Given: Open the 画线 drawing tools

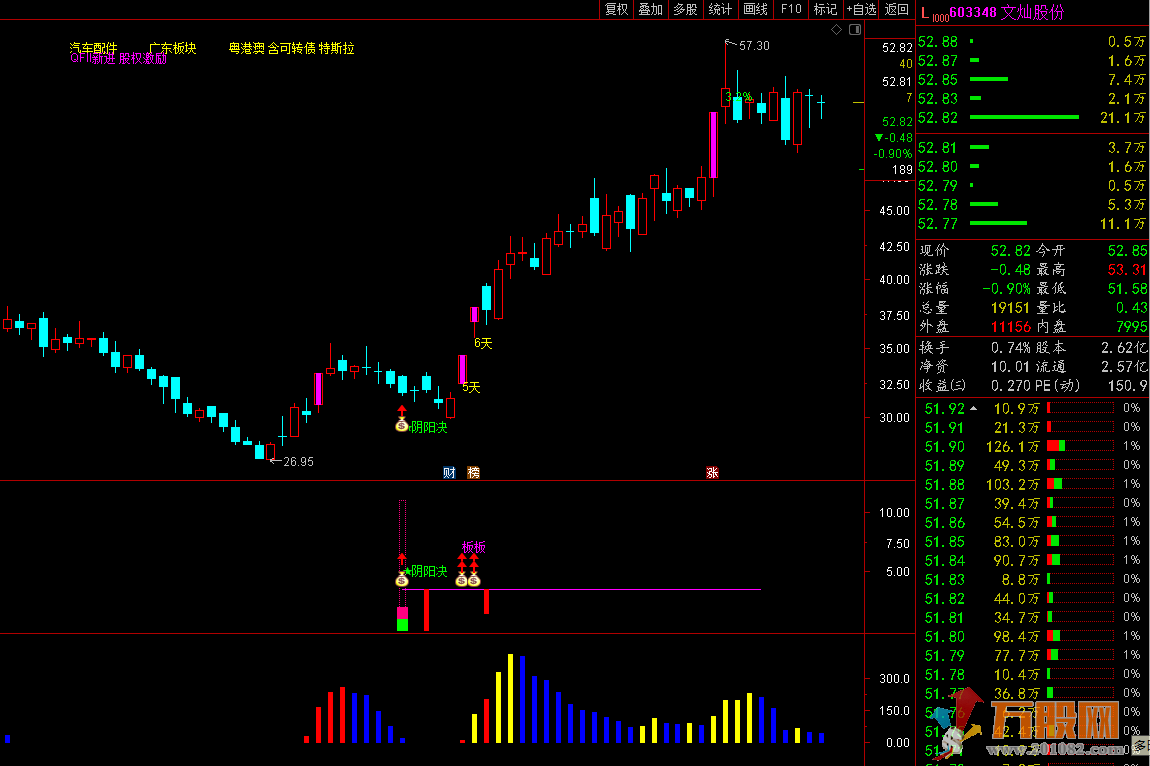Looking at the screenshot, I should pyautogui.click(x=755, y=9).
